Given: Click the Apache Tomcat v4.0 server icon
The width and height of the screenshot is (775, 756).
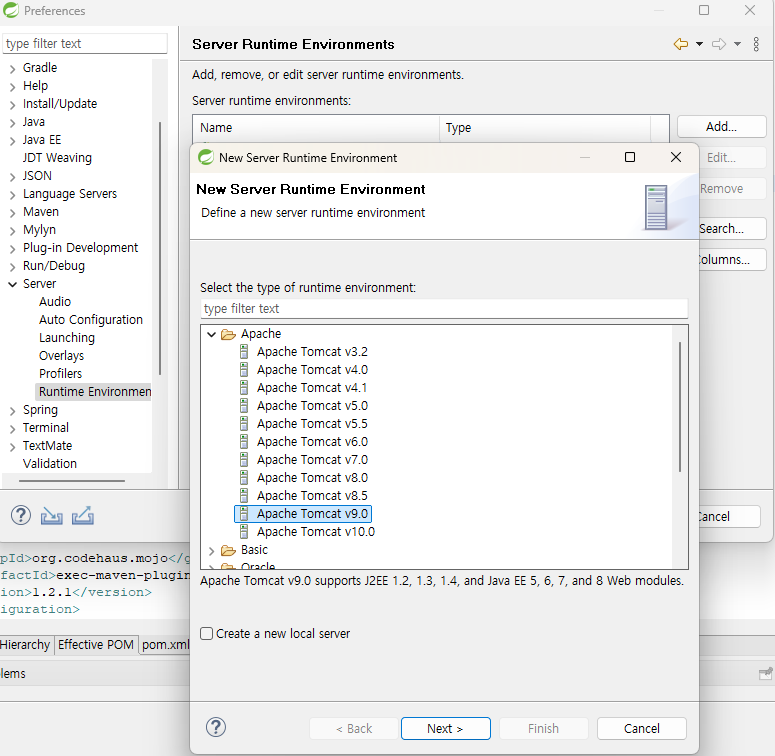Looking at the screenshot, I should pyautogui.click(x=244, y=370).
